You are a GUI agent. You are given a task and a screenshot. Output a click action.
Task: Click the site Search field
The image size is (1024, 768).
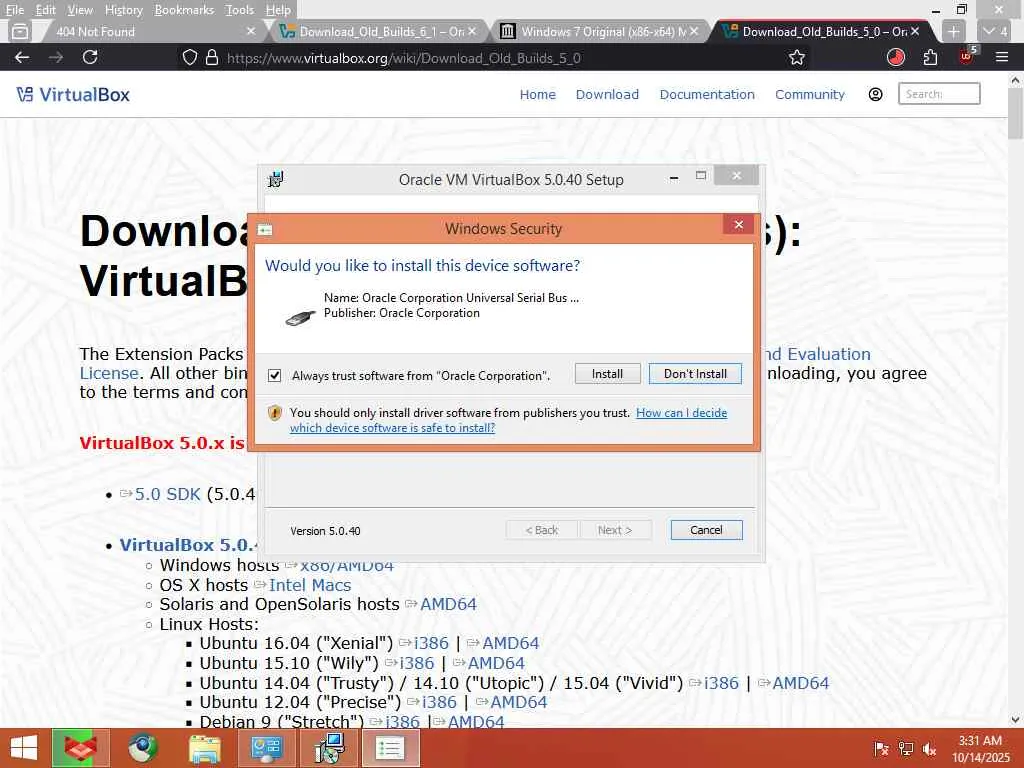pos(938,94)
